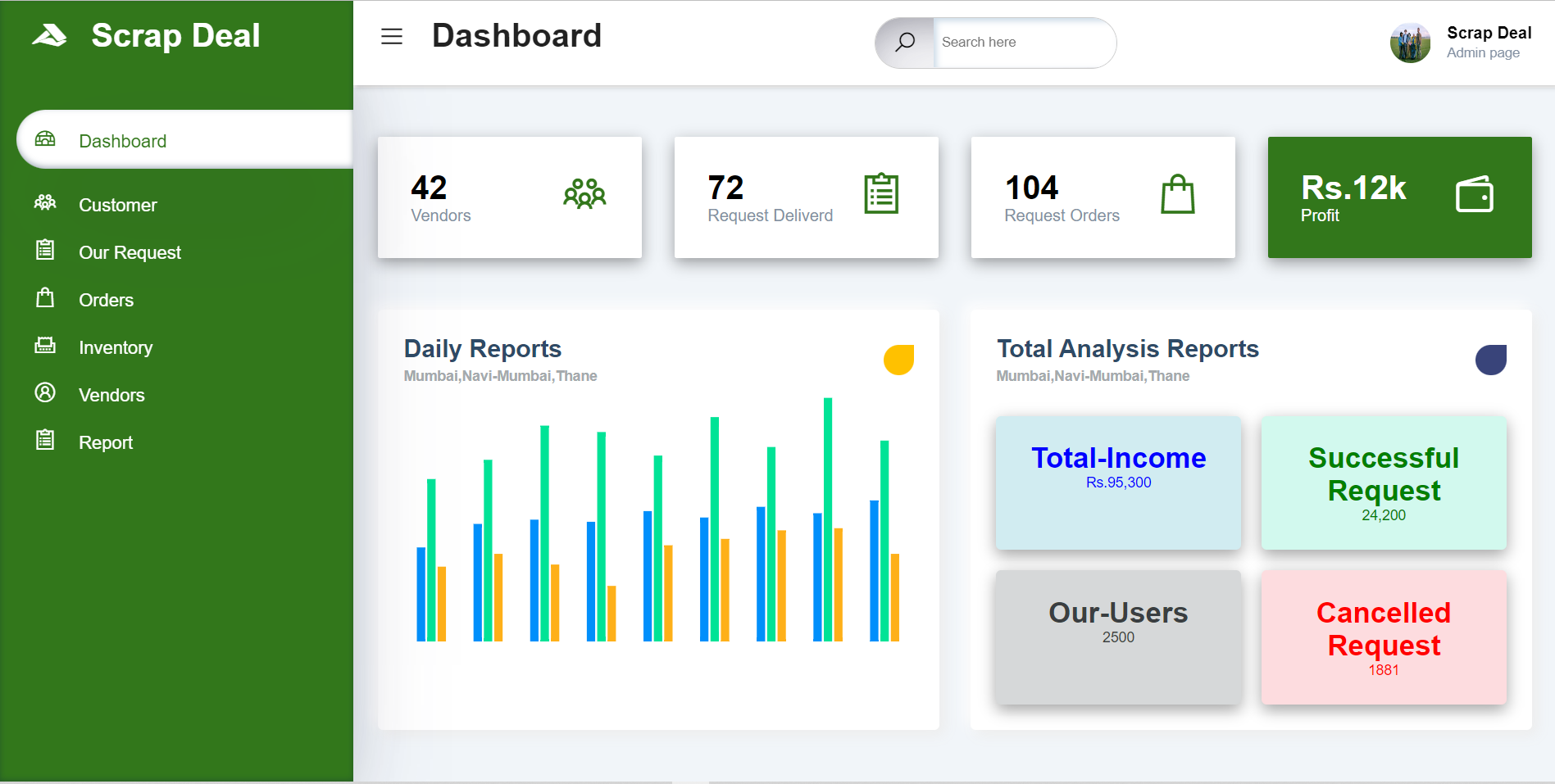Click the Our Request clipboard icon
Image resolution: width=1555 pixels, height=784 pixels.
point(45,250)
